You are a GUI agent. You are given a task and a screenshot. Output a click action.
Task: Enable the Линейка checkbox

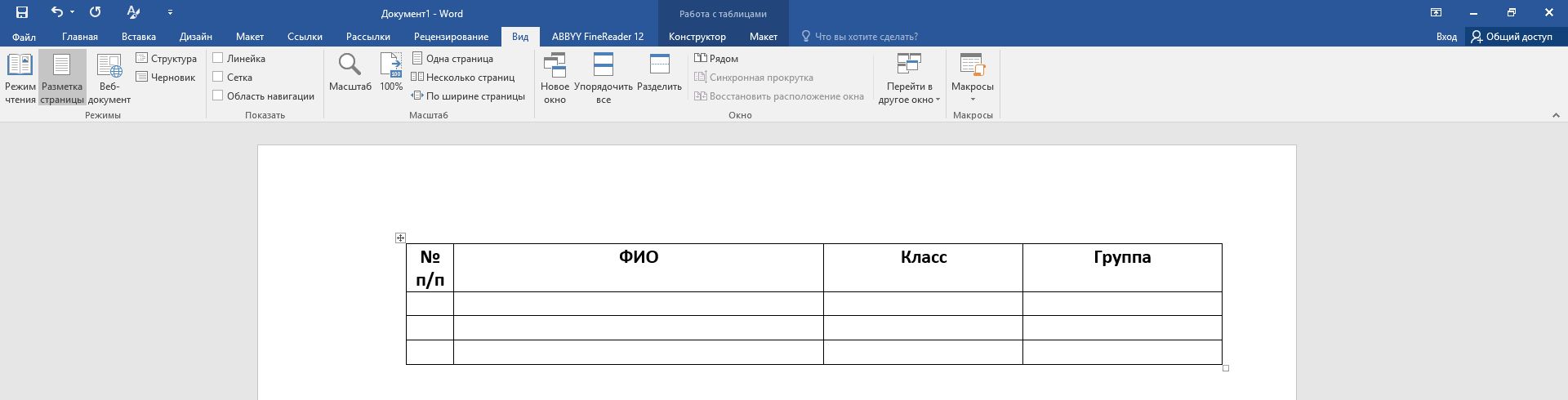pos(218,58)
